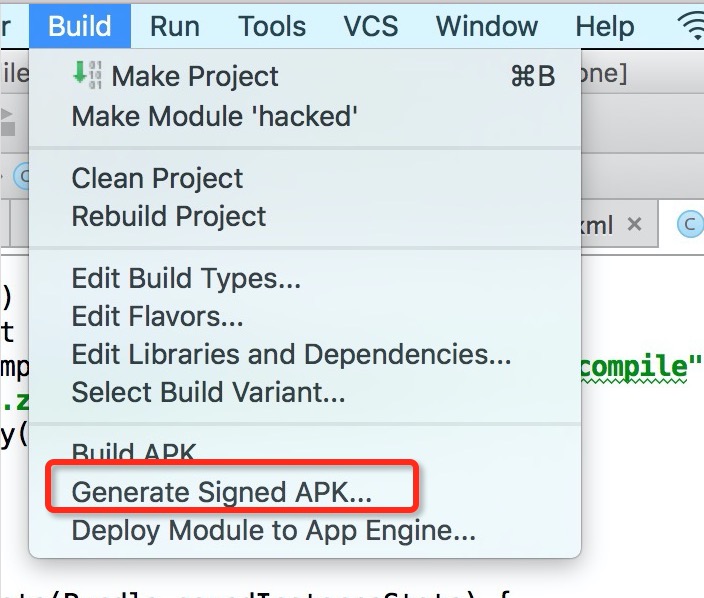
Task: Select Clean Project
Action: (157, 178)
